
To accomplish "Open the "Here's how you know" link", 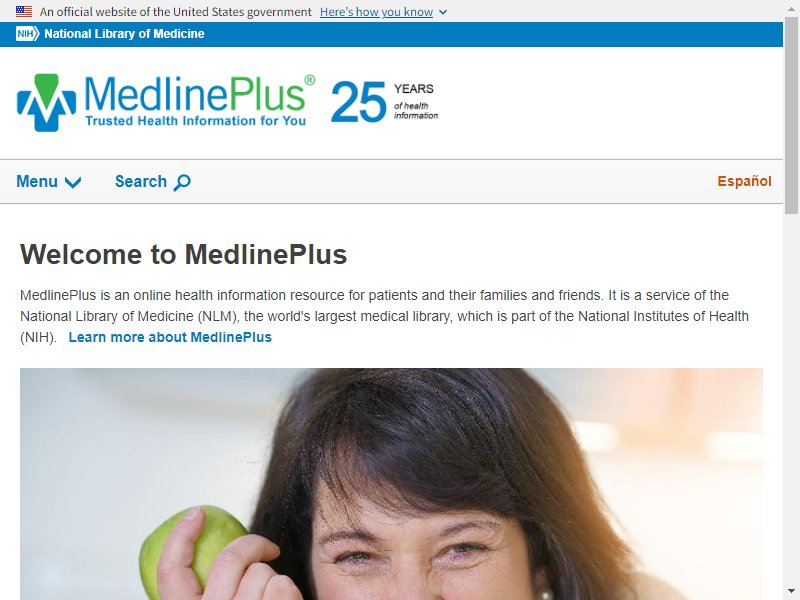I will point(377,12).
